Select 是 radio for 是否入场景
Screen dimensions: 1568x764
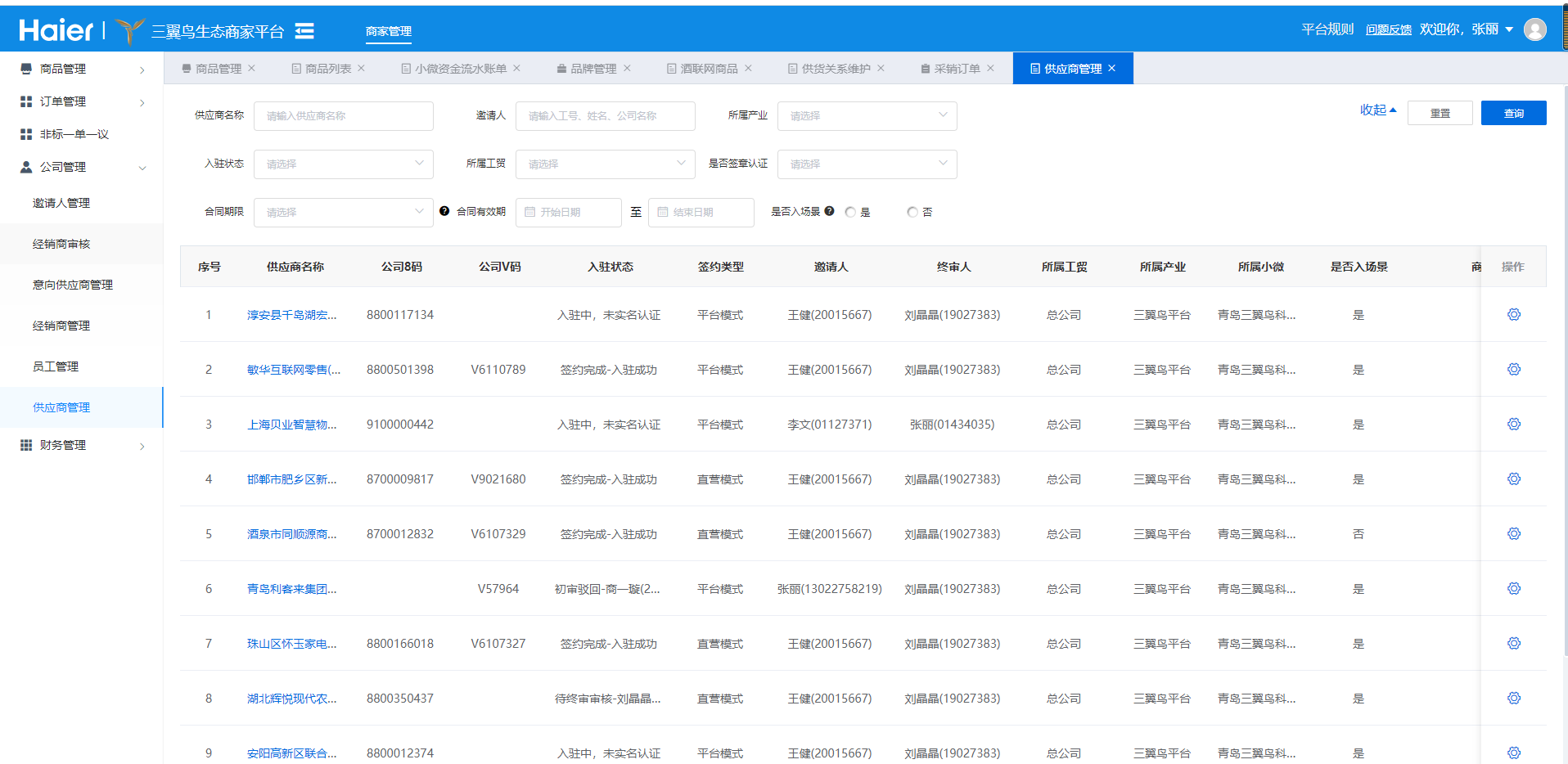click(x=850, y=212)
